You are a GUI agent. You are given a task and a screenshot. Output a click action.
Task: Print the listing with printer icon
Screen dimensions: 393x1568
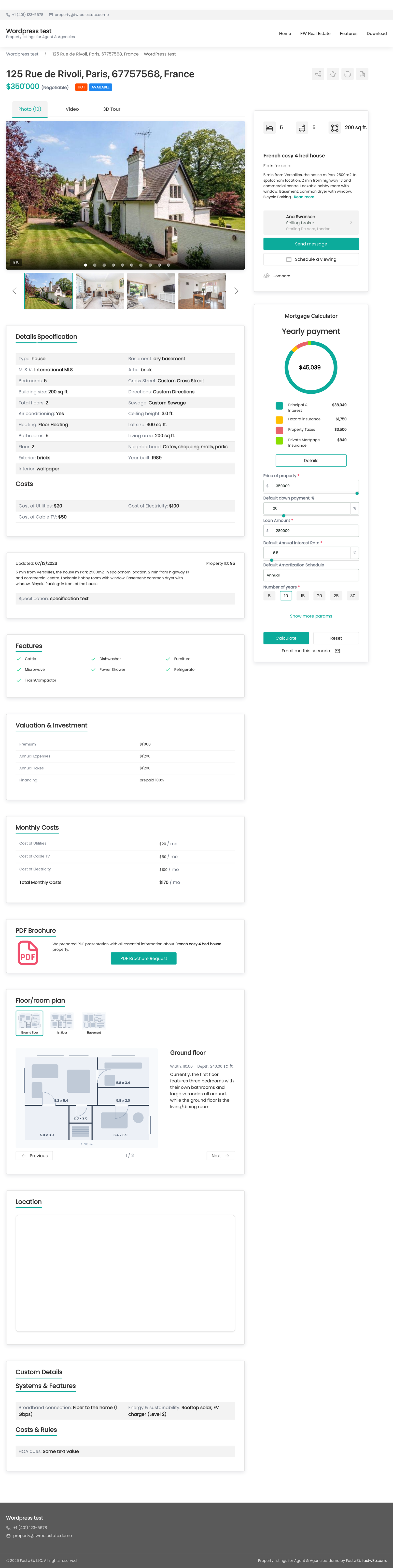pos(347,74)
